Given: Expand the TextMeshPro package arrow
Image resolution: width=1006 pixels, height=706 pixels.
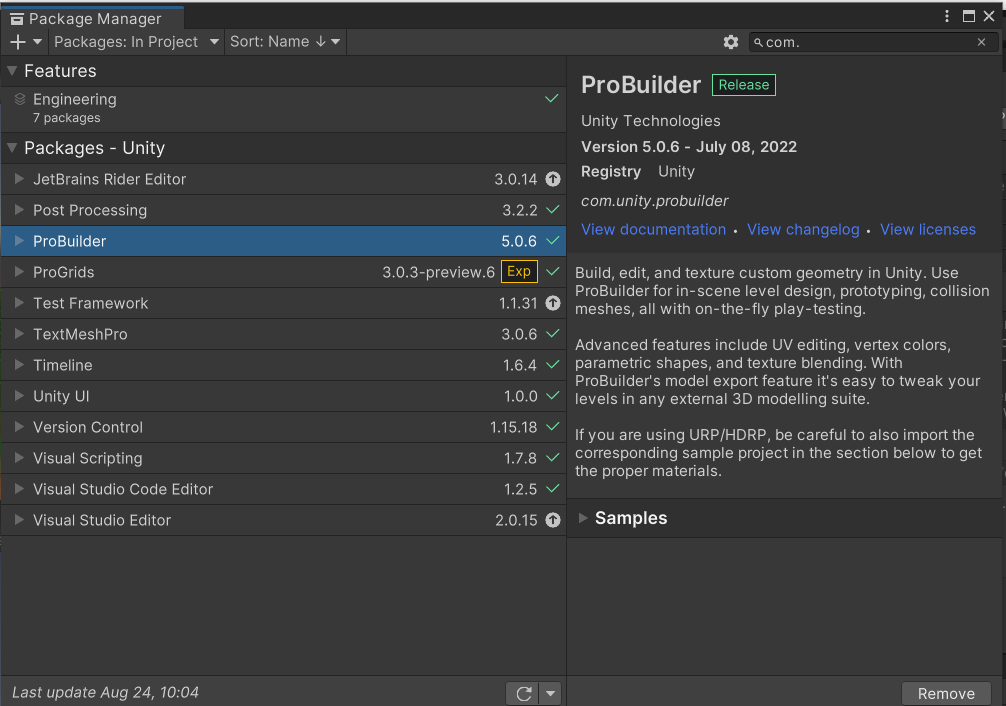Looking at the screenshot, I should click(19, 334).
